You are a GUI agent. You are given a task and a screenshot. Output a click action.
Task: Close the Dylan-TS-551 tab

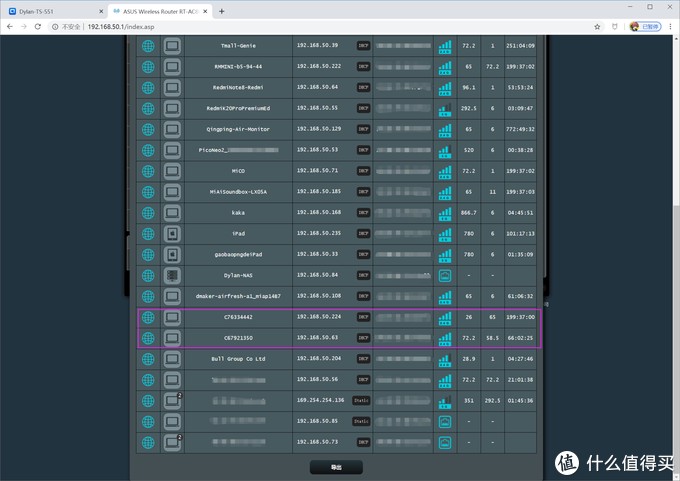point(101,12)
